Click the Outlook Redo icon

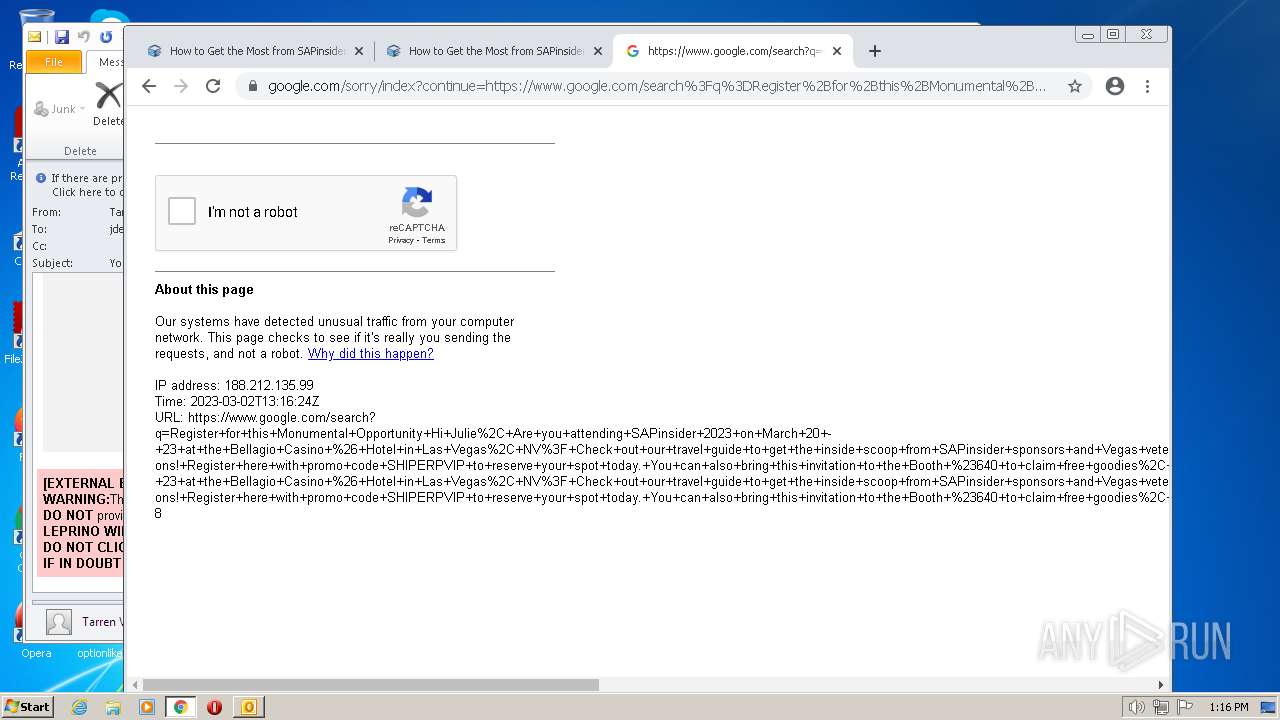tap(106, 37)
